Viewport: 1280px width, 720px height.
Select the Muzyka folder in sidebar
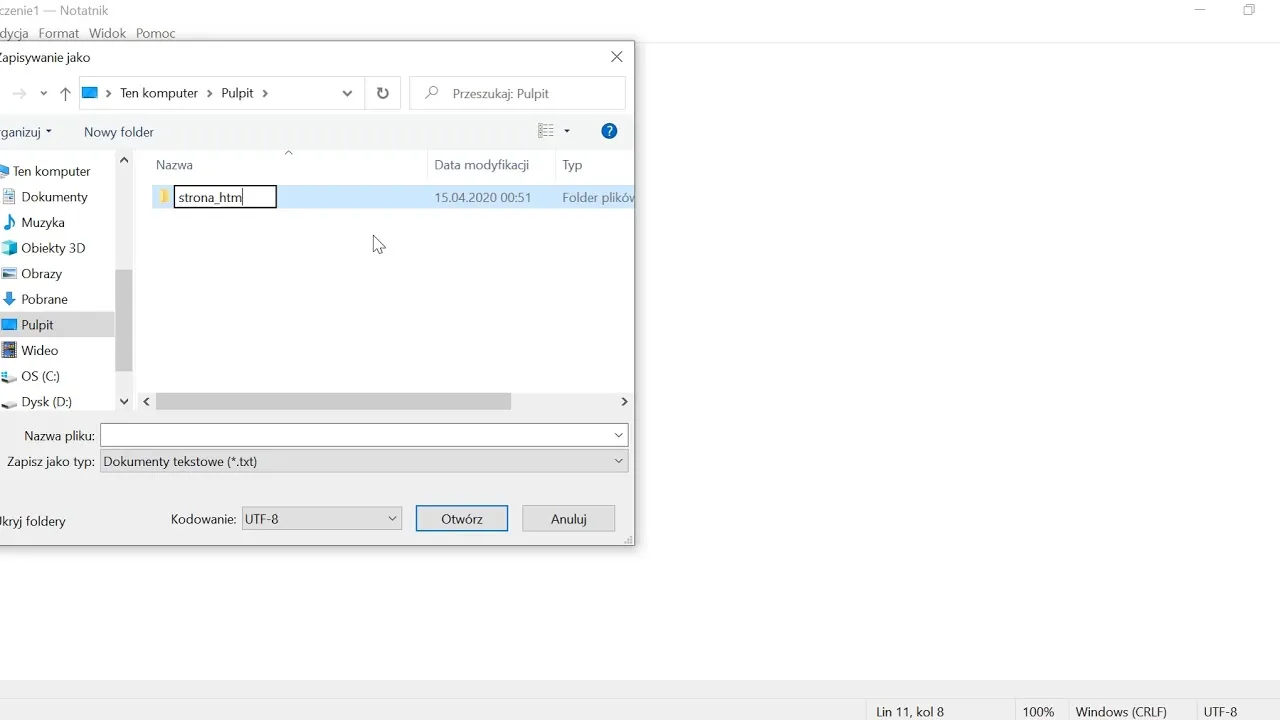click(x=43, y=223)
